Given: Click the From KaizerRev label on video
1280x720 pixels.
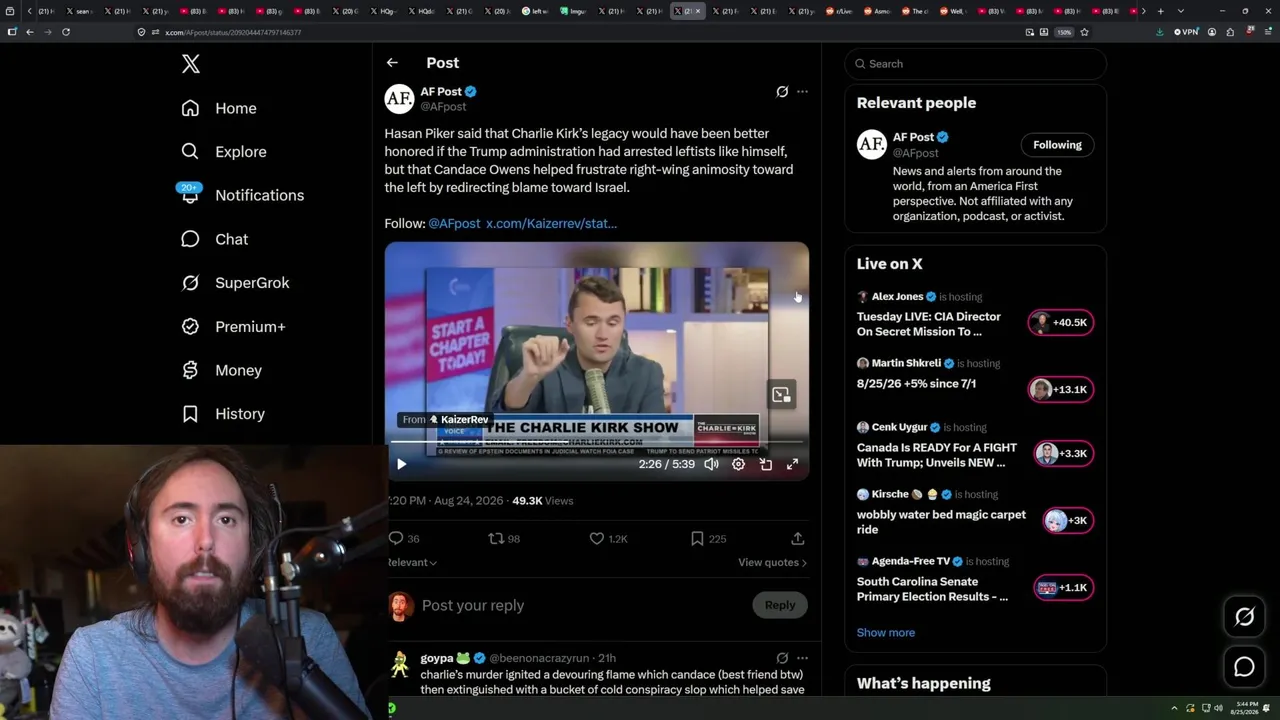Looking at the screenshot, I should coord(445,420).
